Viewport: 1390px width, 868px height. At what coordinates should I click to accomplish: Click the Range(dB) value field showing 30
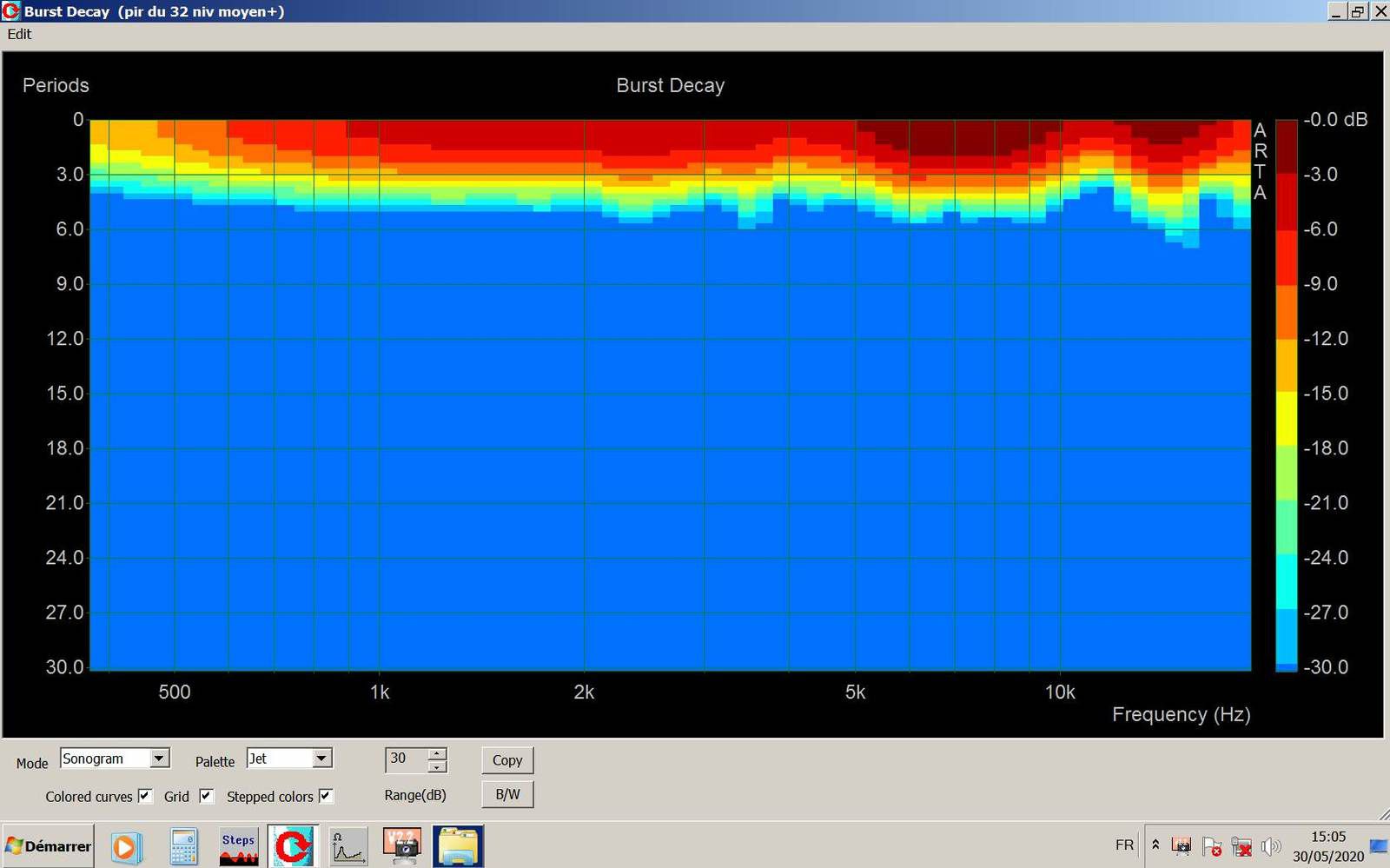pyautogui.click(x=407, y=759)
